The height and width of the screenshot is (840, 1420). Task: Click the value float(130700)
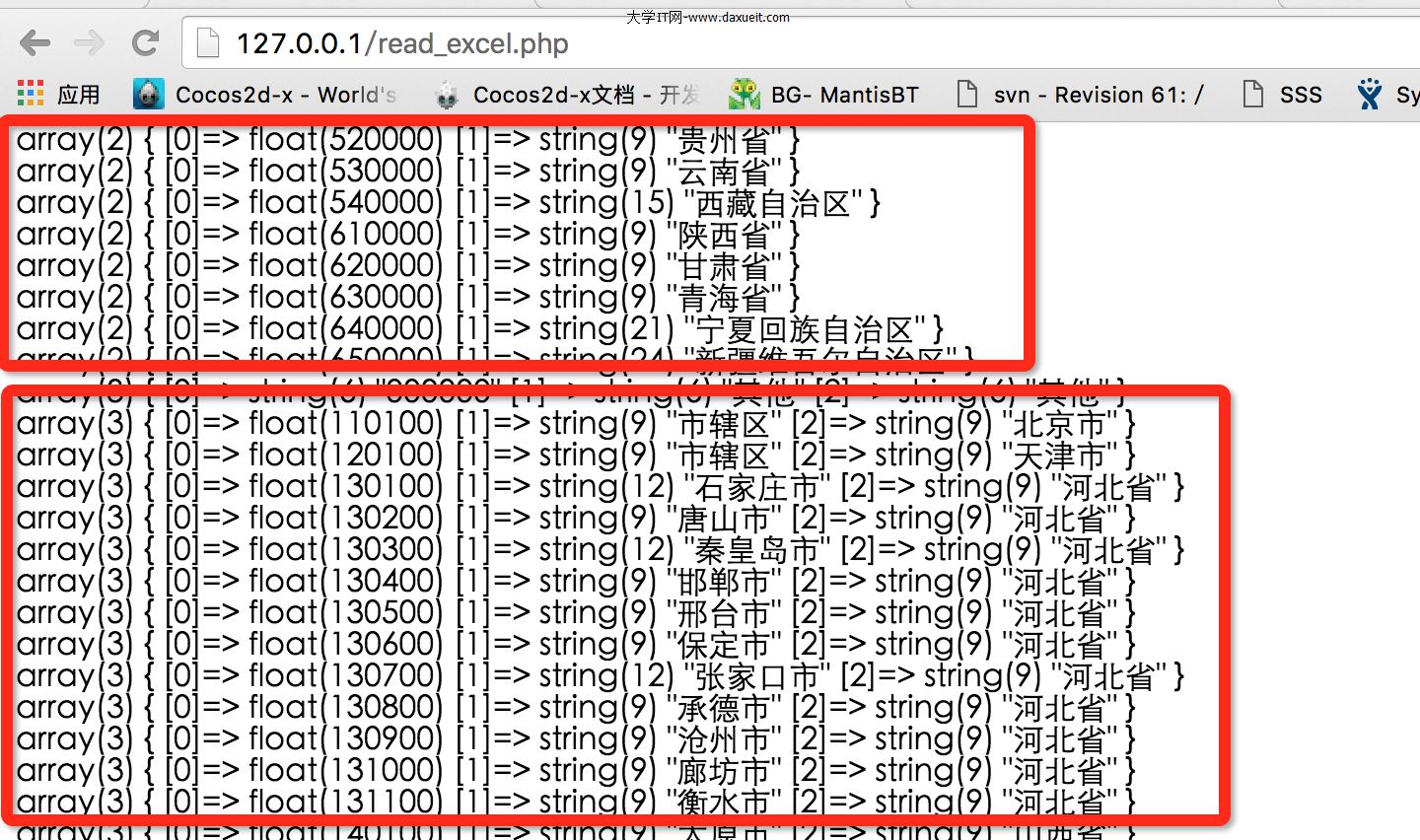point(345,675)
